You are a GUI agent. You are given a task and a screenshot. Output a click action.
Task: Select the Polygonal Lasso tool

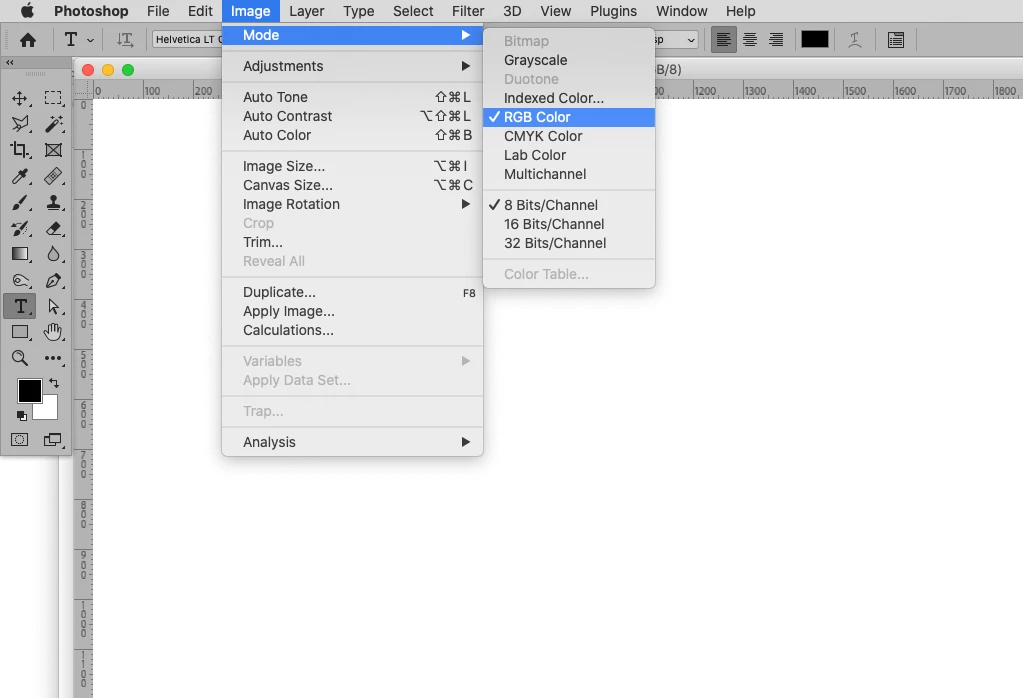click(20, 123)
